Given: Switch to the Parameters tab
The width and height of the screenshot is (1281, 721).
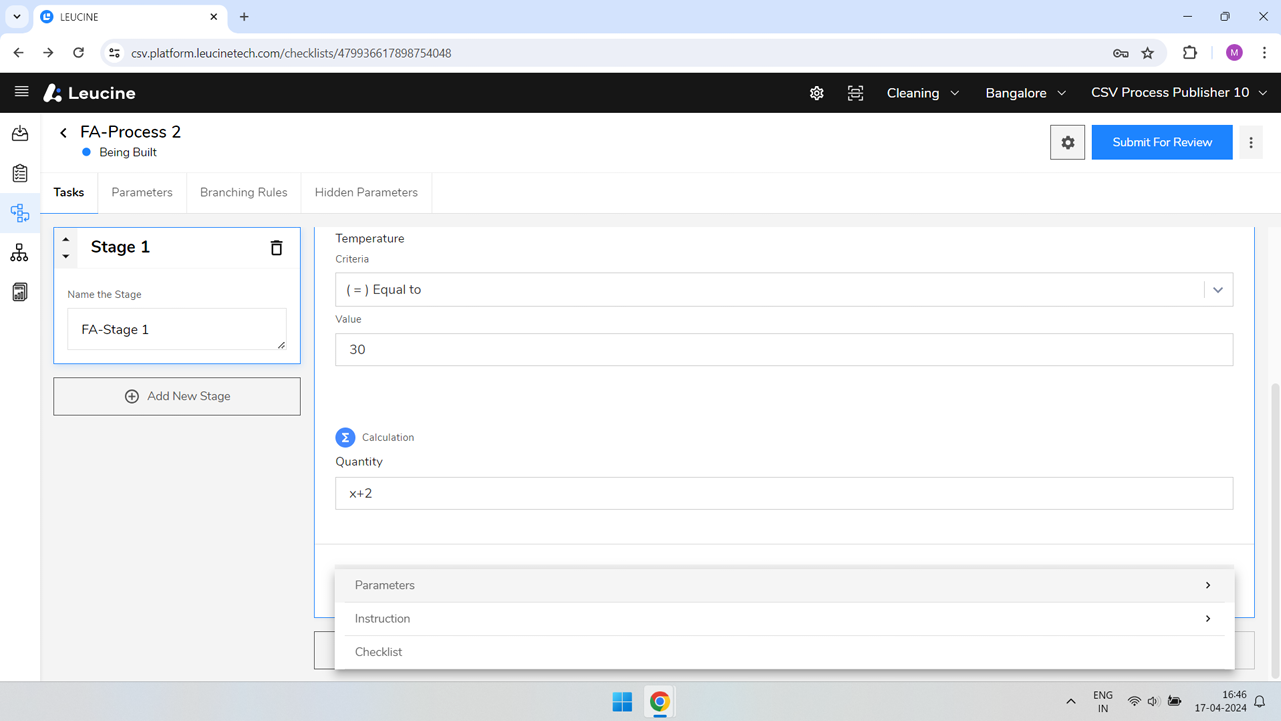Looking at the screenshot, I should click(142, 192).
